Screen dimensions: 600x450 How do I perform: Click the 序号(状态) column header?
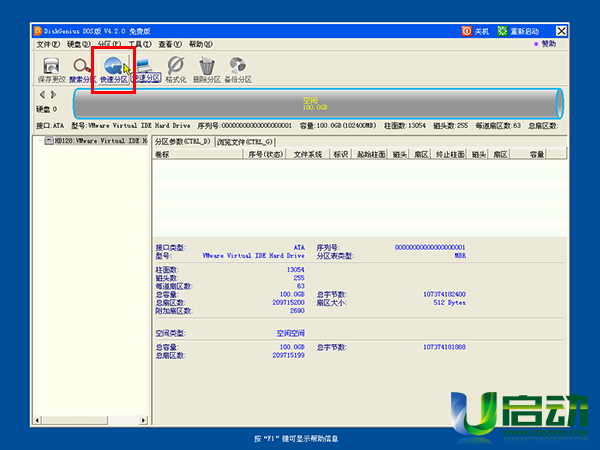pos(266,154)
